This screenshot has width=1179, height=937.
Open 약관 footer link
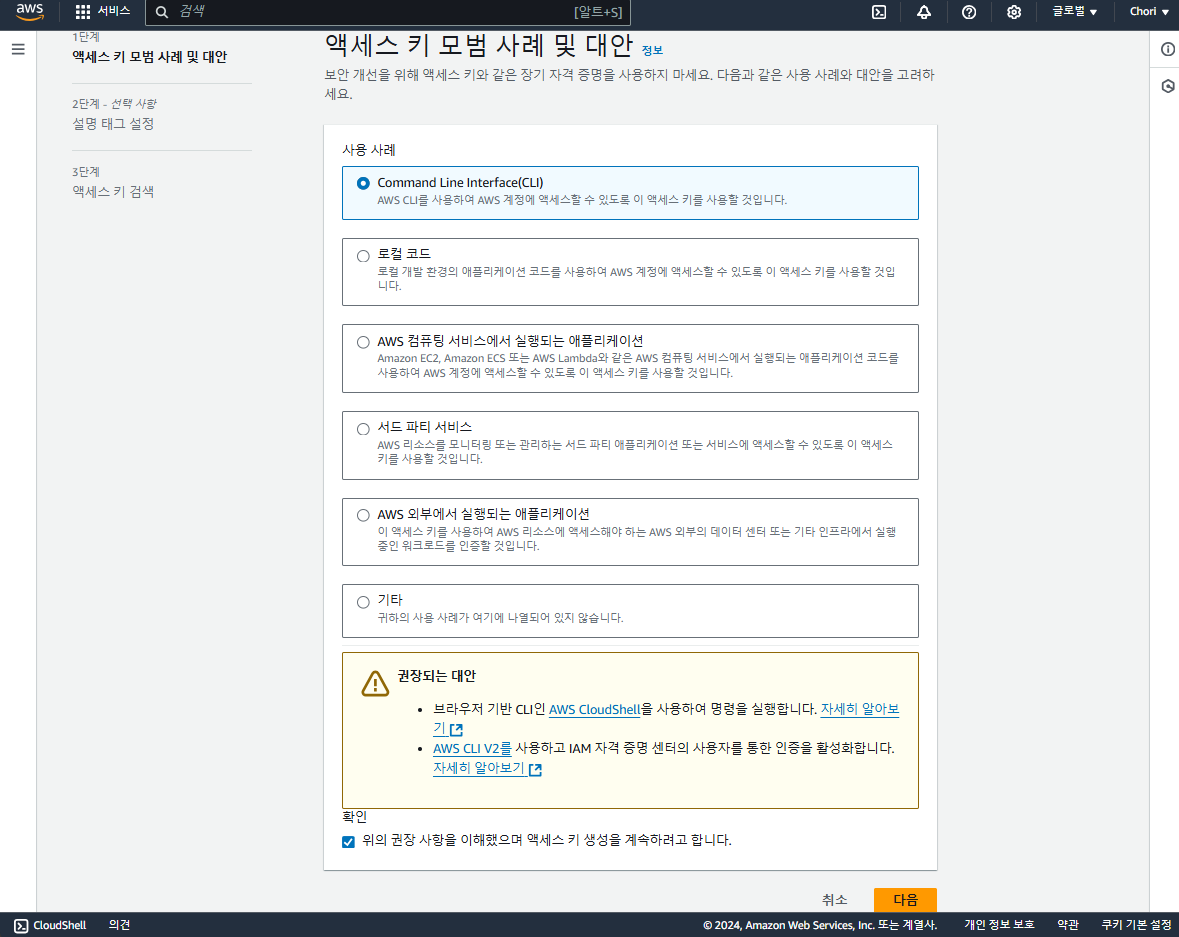tap(1068, 925)
